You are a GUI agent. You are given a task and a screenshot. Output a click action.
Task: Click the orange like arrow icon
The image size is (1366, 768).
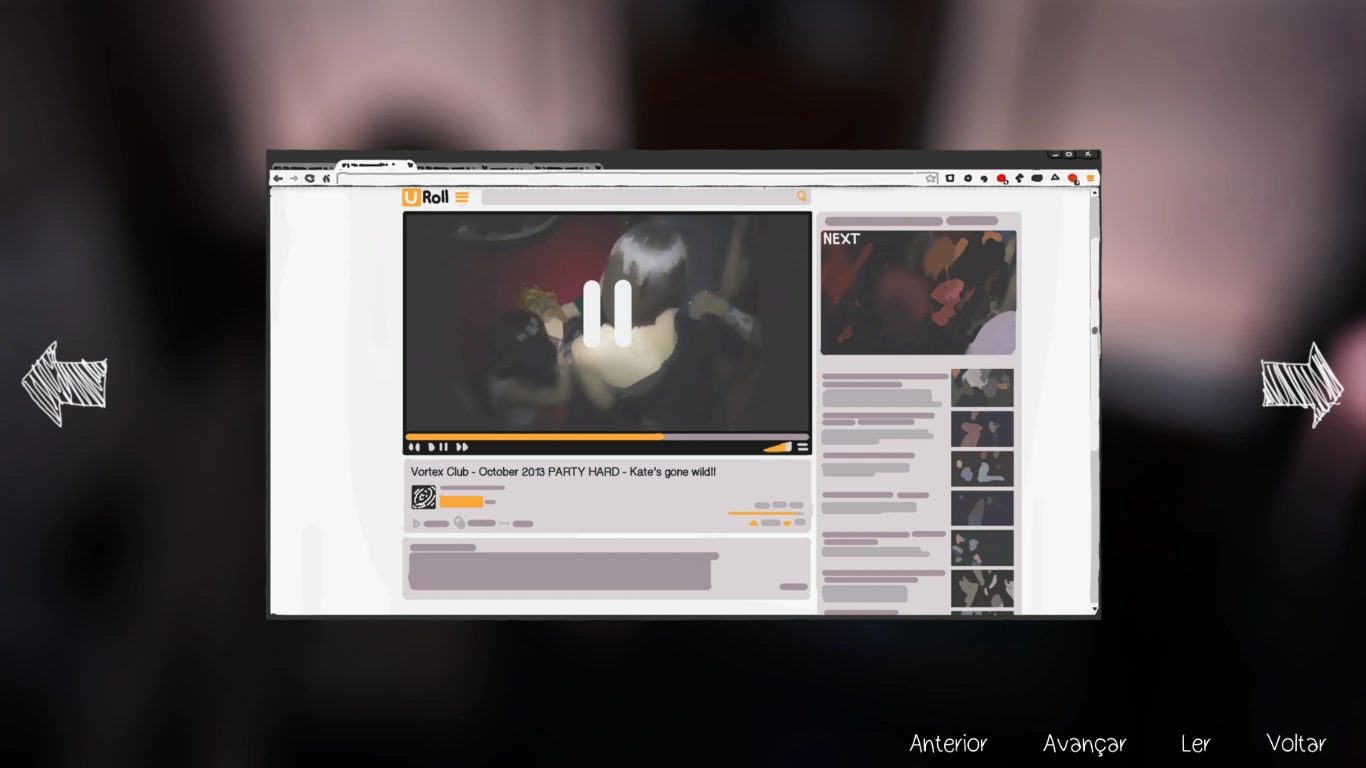click(754, 523)
